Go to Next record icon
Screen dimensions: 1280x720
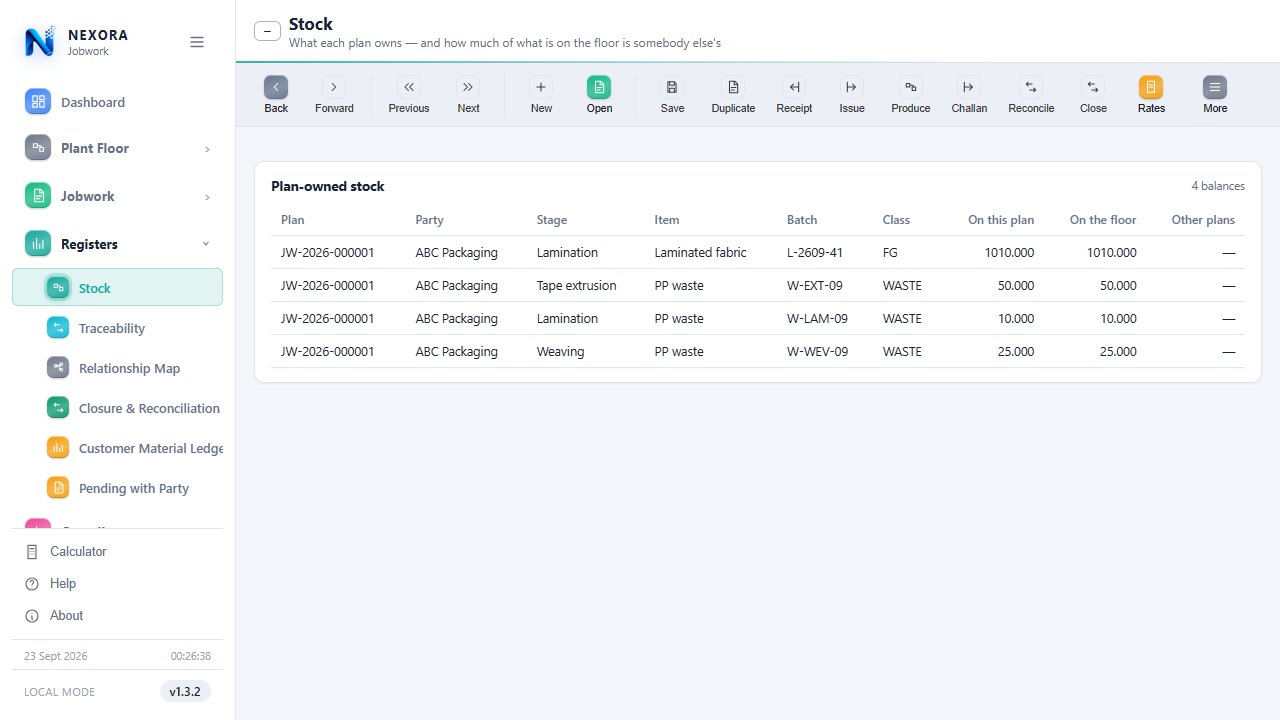pos(468,87)
